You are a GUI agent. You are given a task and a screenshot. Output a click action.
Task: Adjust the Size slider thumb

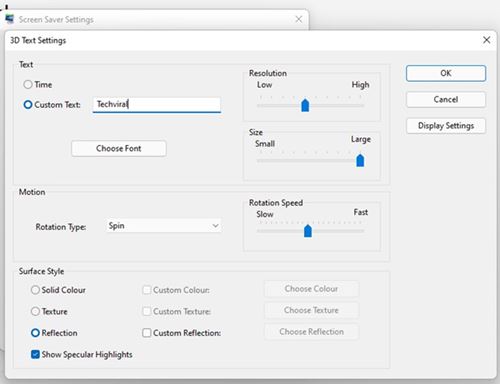(x=360, y=160)
